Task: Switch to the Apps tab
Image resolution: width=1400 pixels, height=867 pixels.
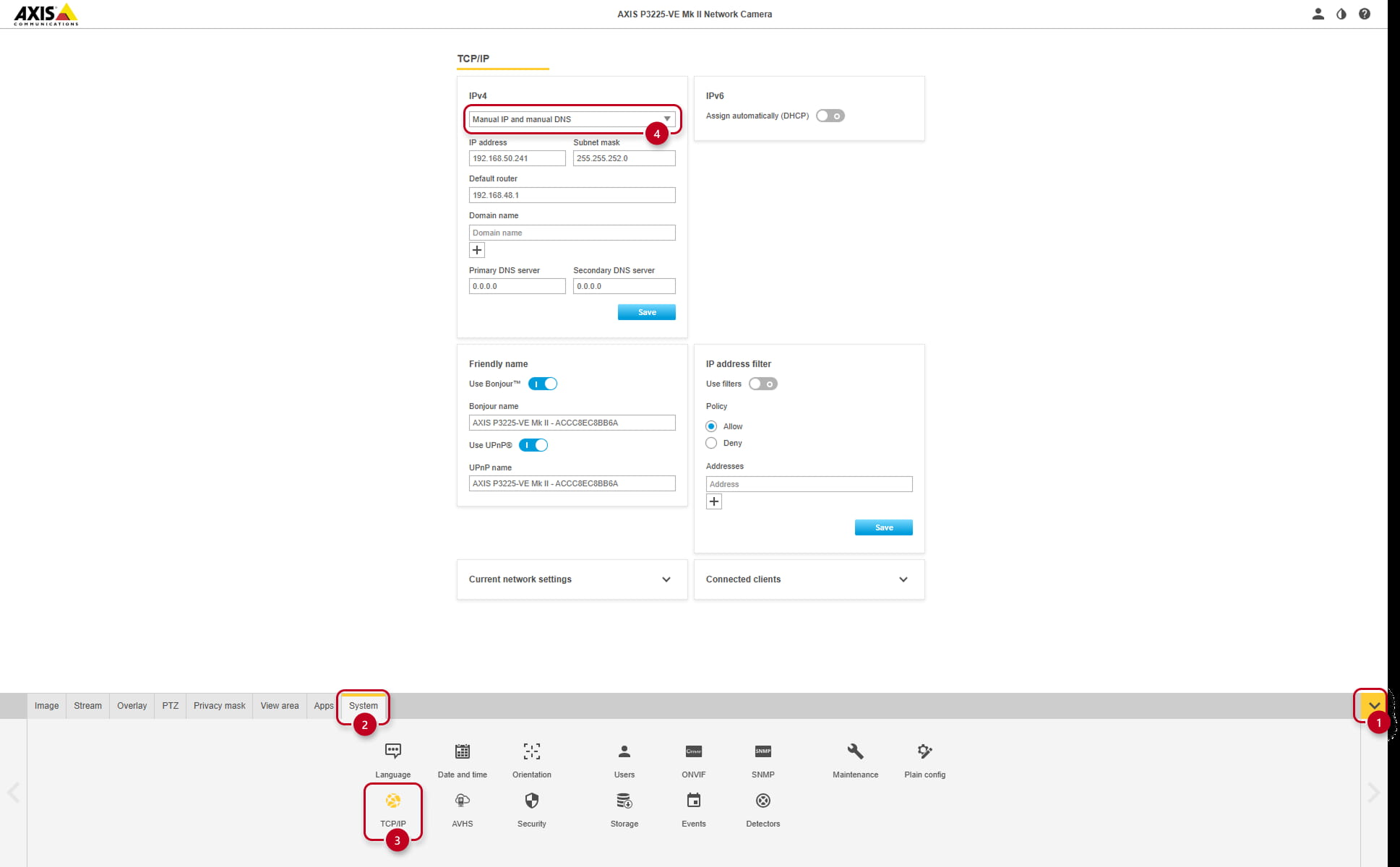Action: [x=324, y=706]
